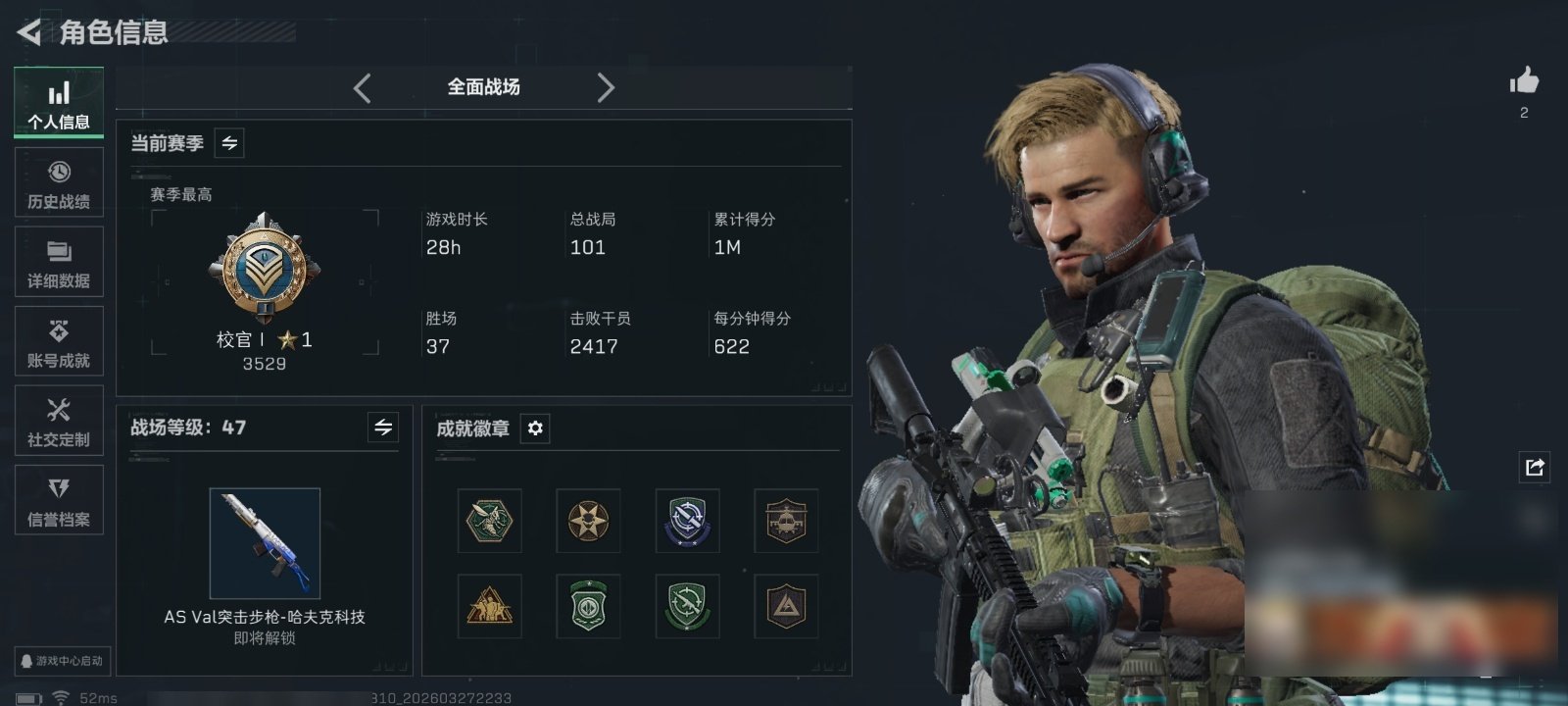1568x706 pixels.
Task: Open the 历史战绩 sidebar tab
Action: coord(59,182)
